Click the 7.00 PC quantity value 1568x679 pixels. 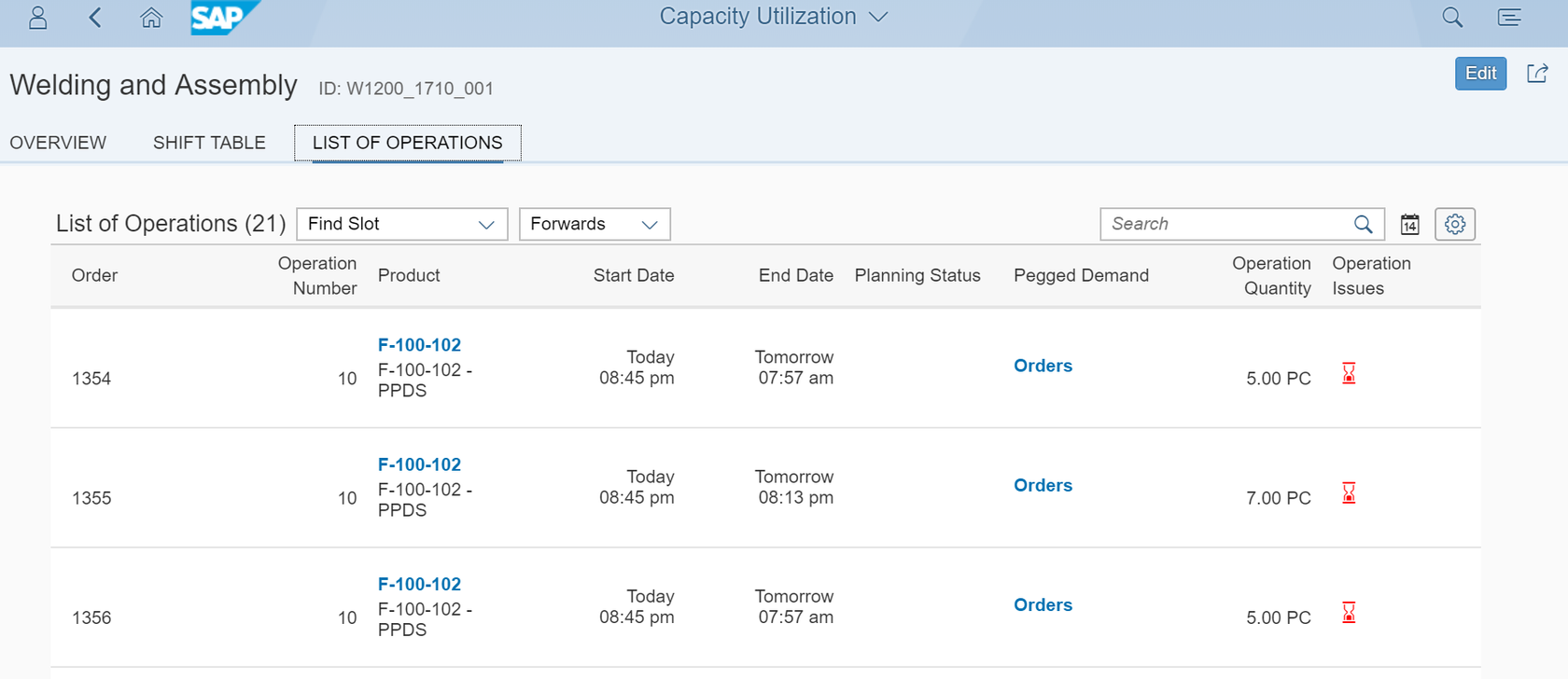click(x=1279, y=498)
